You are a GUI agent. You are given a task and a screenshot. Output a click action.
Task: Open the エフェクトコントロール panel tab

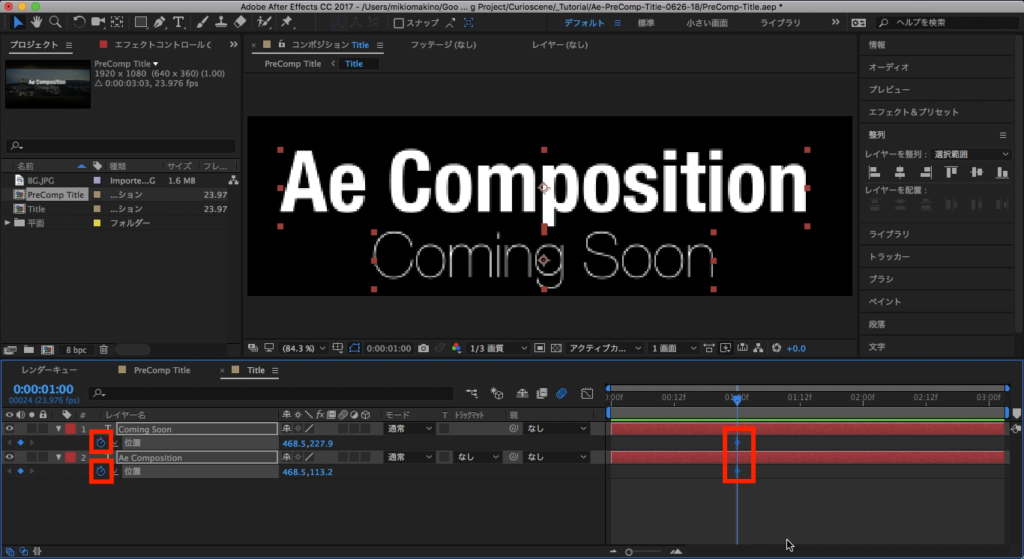[x=162, y=44]
